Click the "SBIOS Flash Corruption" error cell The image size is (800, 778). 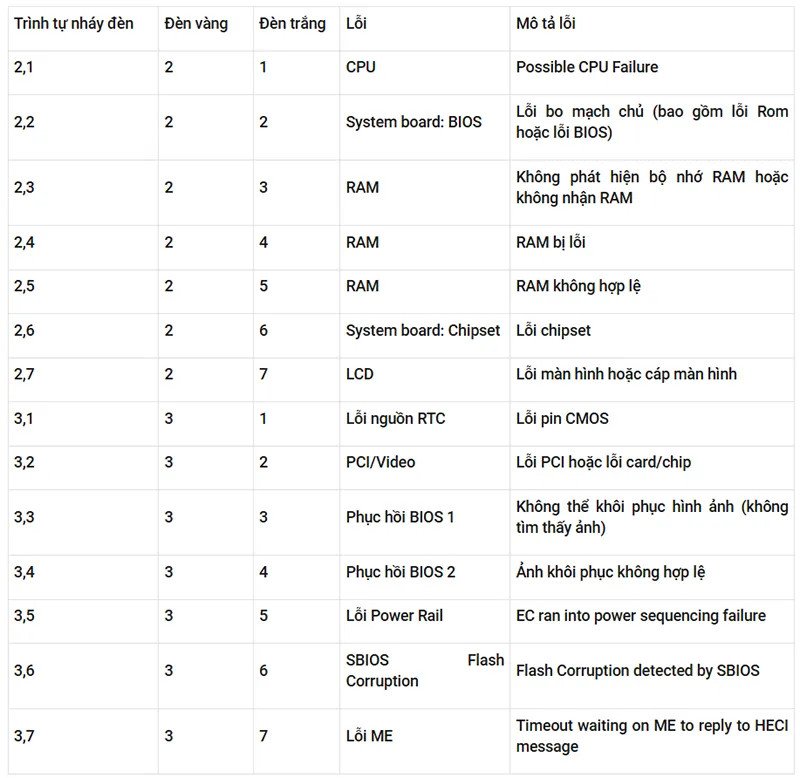[424, 670]
